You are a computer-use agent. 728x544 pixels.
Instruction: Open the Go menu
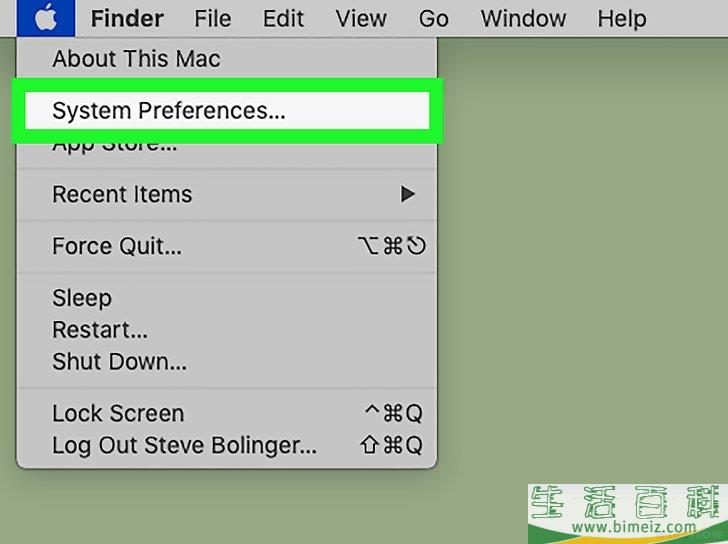click(433, 18)
